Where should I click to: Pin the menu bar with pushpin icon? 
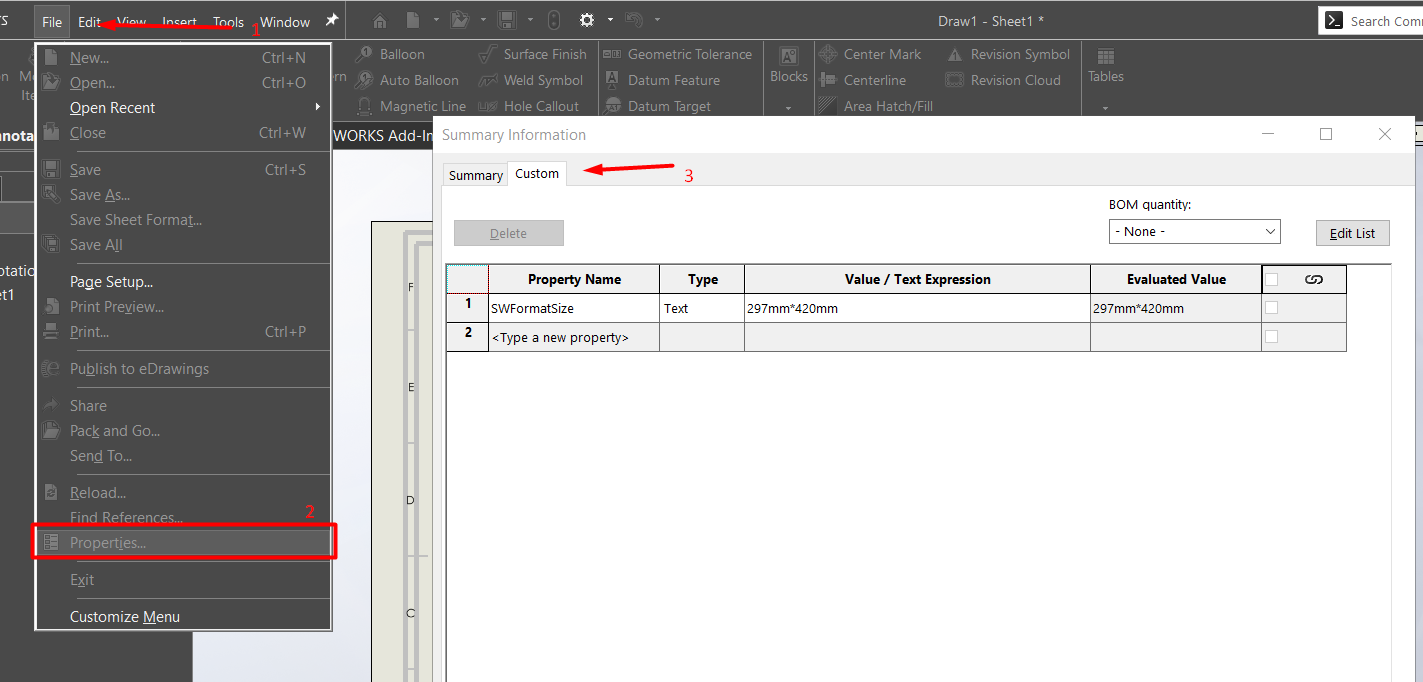(332, 21)
